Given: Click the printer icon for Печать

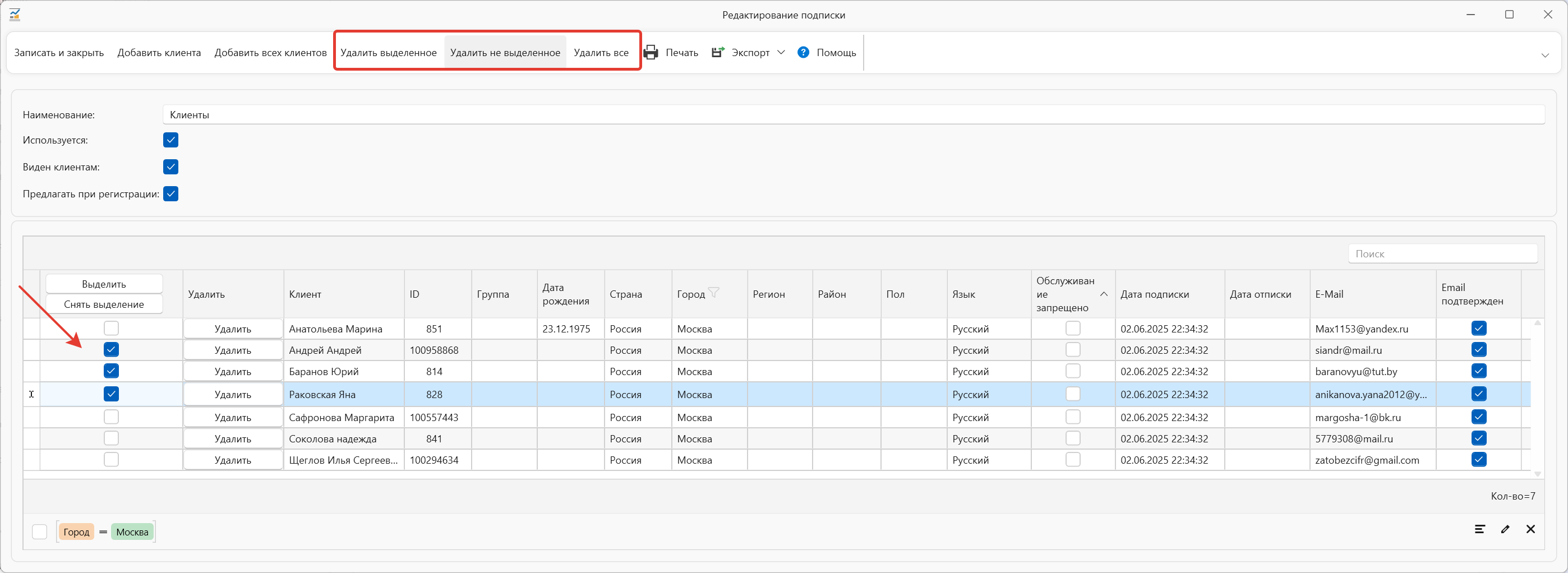Looking at the screenshot, I should pos(651,52).
